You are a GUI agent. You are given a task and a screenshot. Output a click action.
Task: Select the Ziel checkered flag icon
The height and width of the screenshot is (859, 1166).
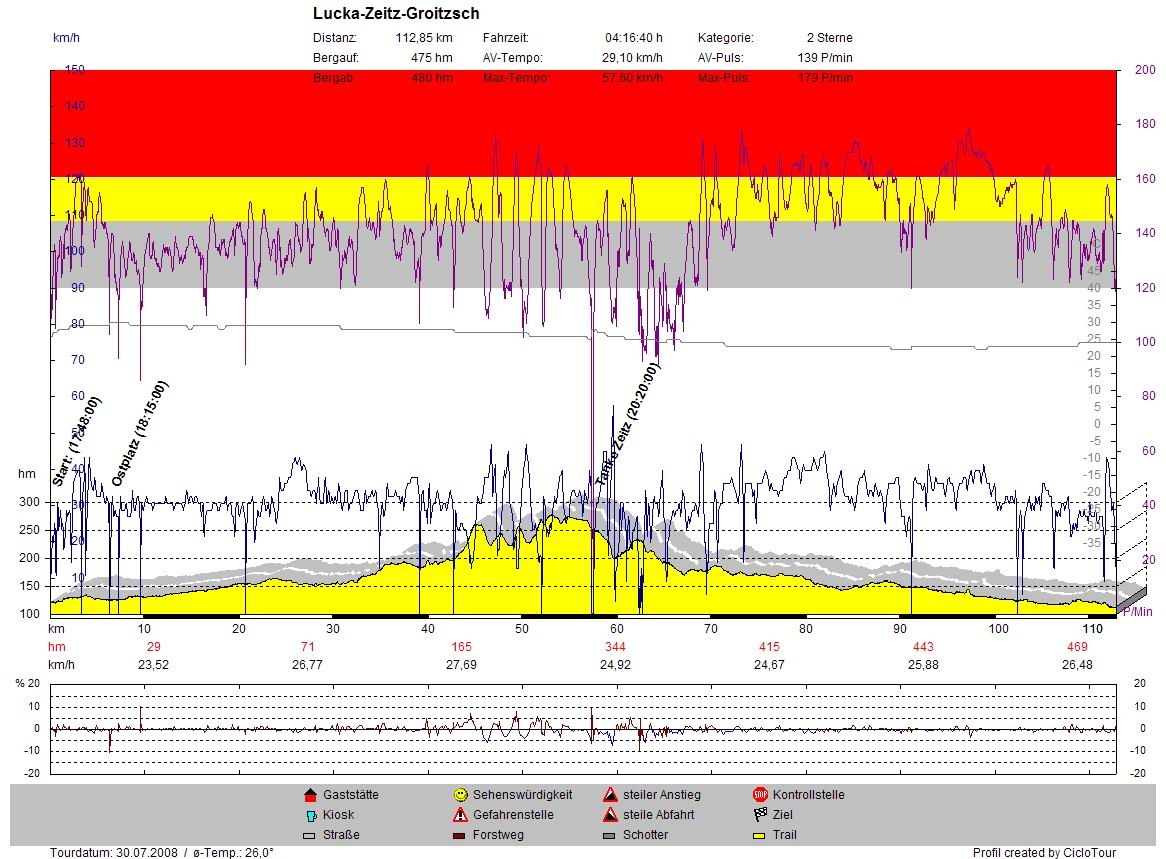point(760,815)
